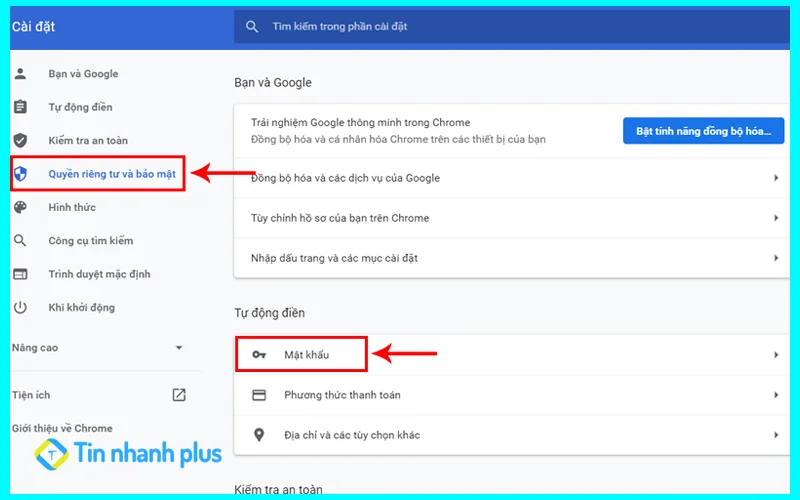Viewport: 800px width, 500px height.
Task: Click the palette icon for Hình thức
Action: [20, 207]
